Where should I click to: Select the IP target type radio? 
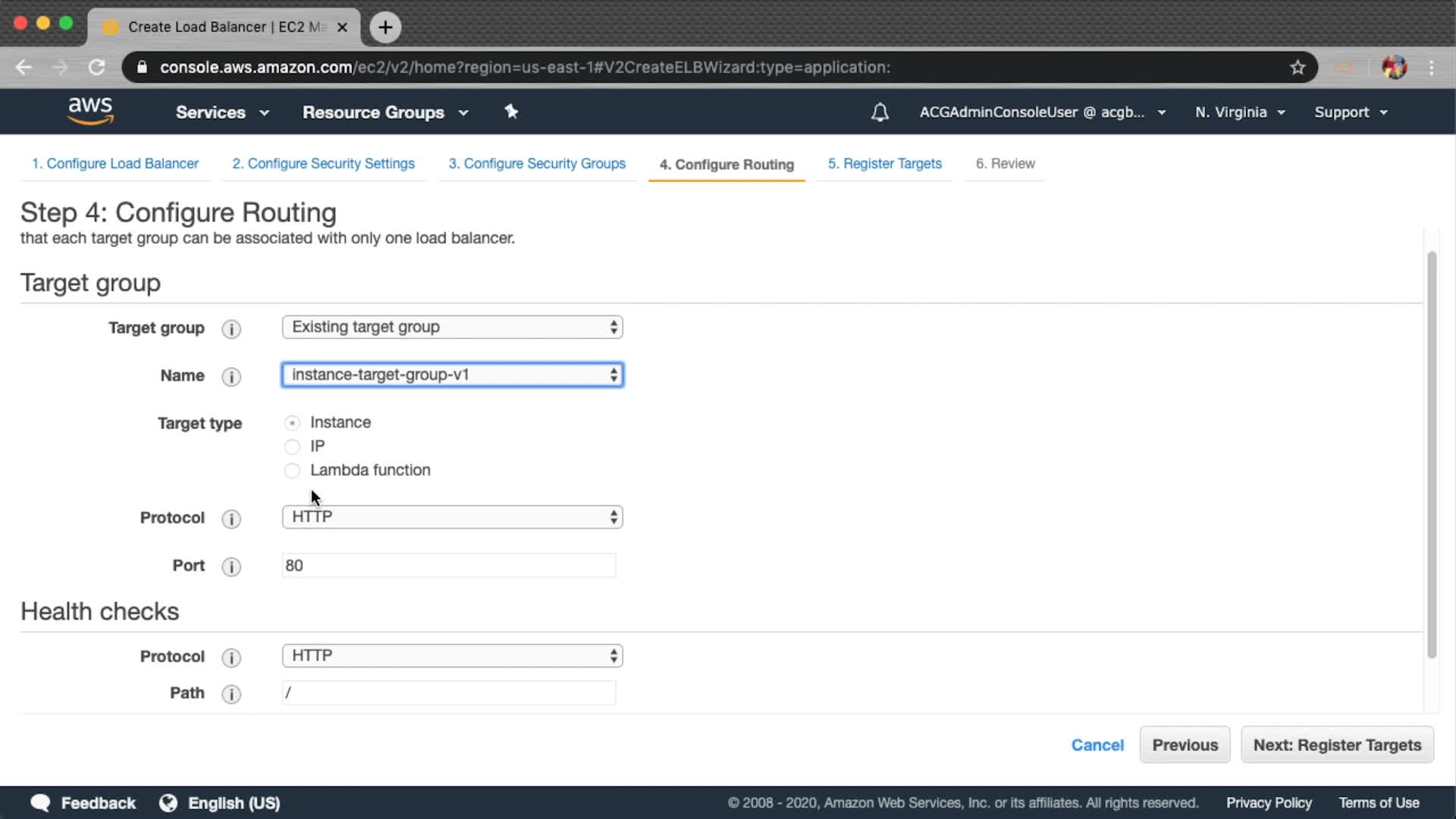click(292, 447)
